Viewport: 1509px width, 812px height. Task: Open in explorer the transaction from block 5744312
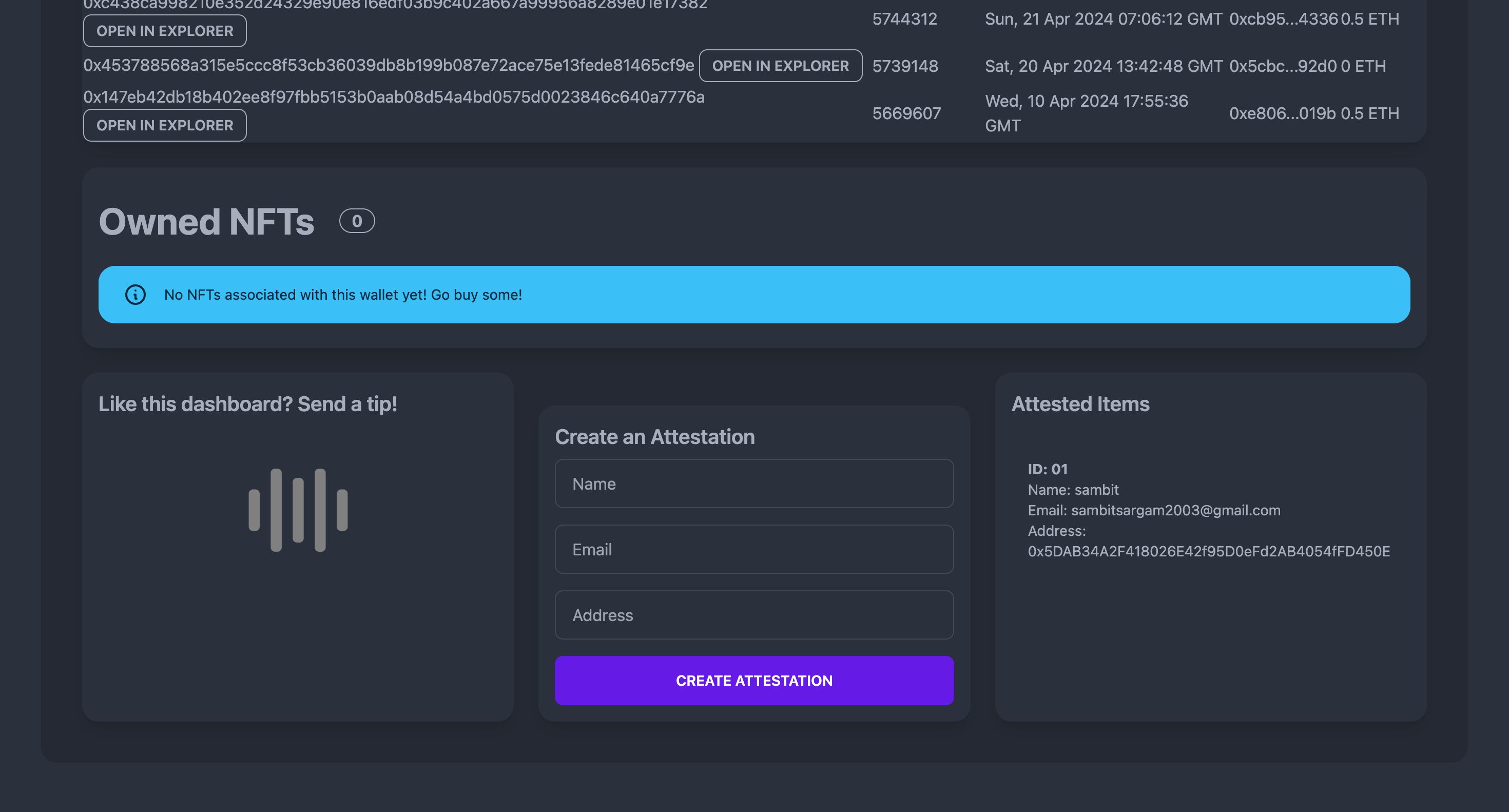(165, 30)
